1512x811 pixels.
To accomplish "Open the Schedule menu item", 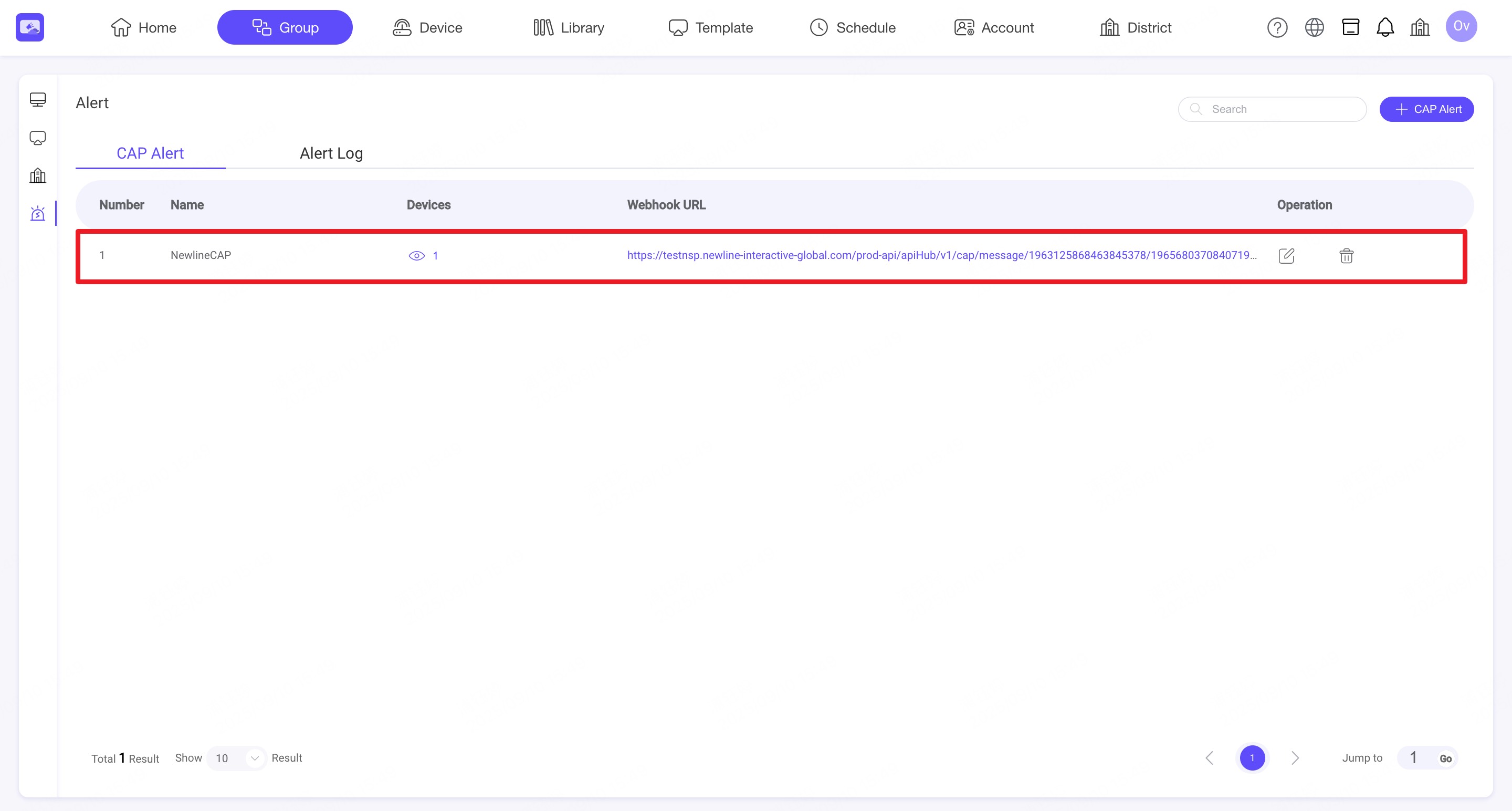I will (x=852, y=28).
